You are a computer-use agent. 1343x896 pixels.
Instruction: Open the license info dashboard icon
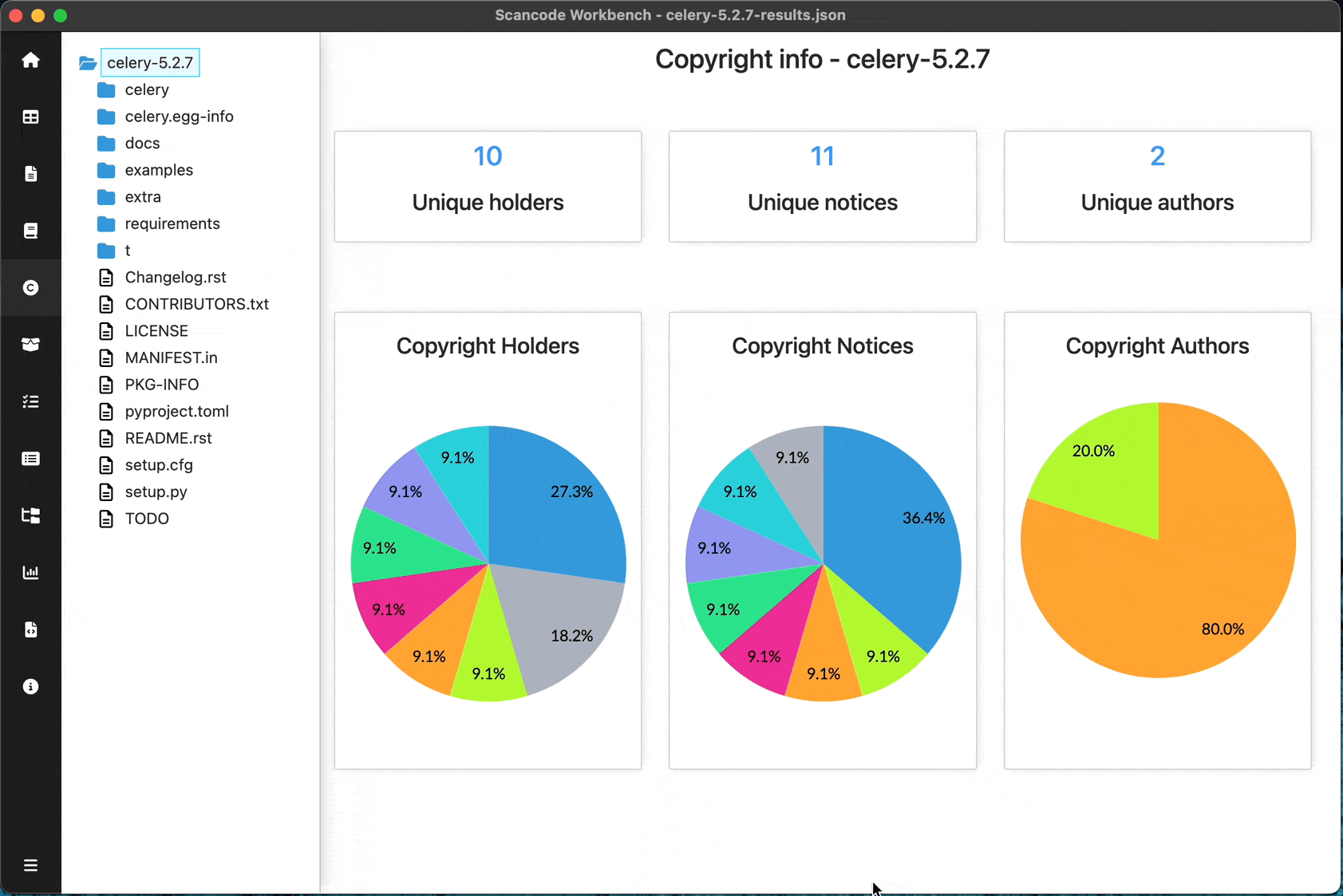[x=30, y=231]
